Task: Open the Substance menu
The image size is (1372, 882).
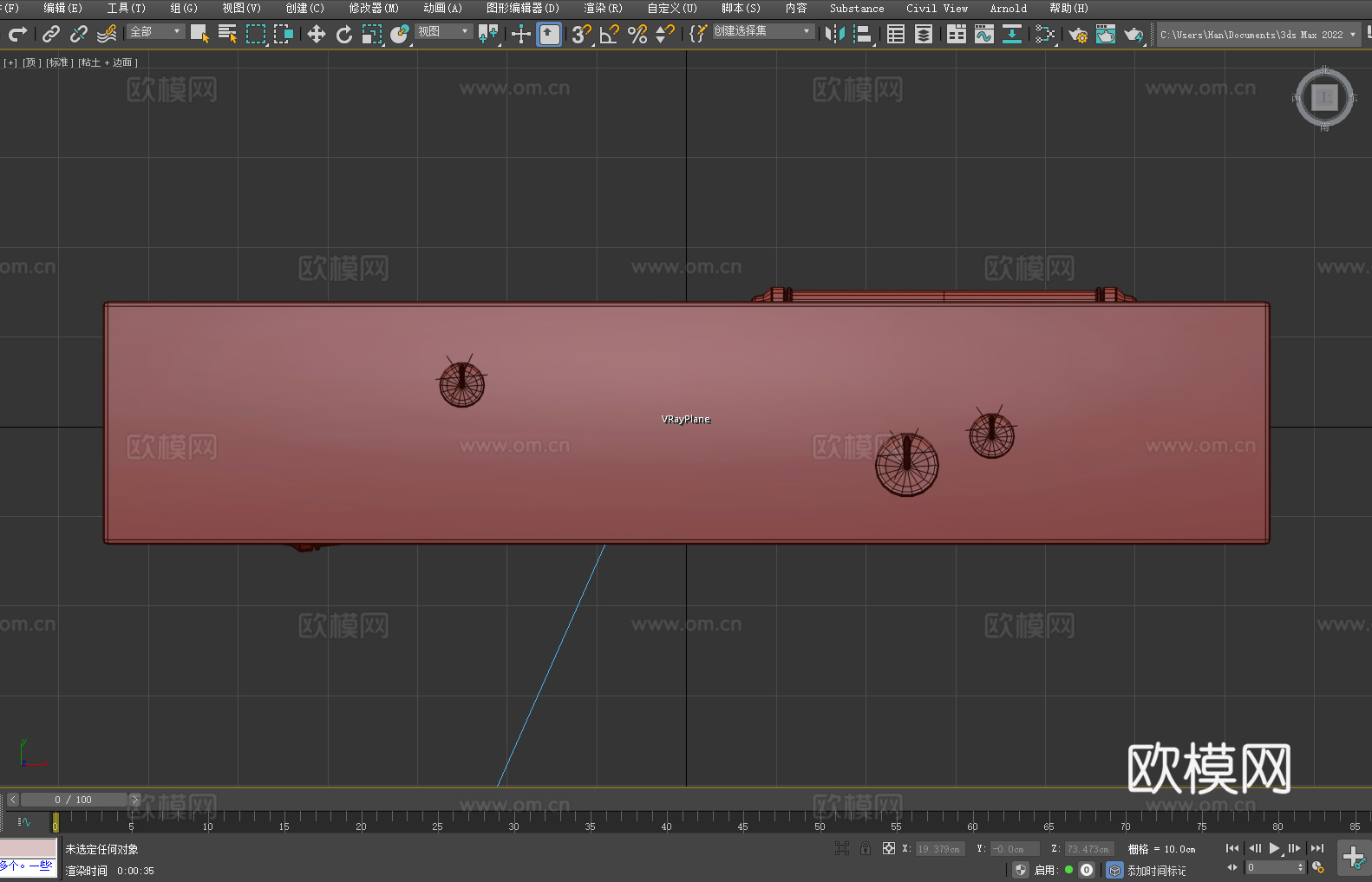Action: [857, 8]
